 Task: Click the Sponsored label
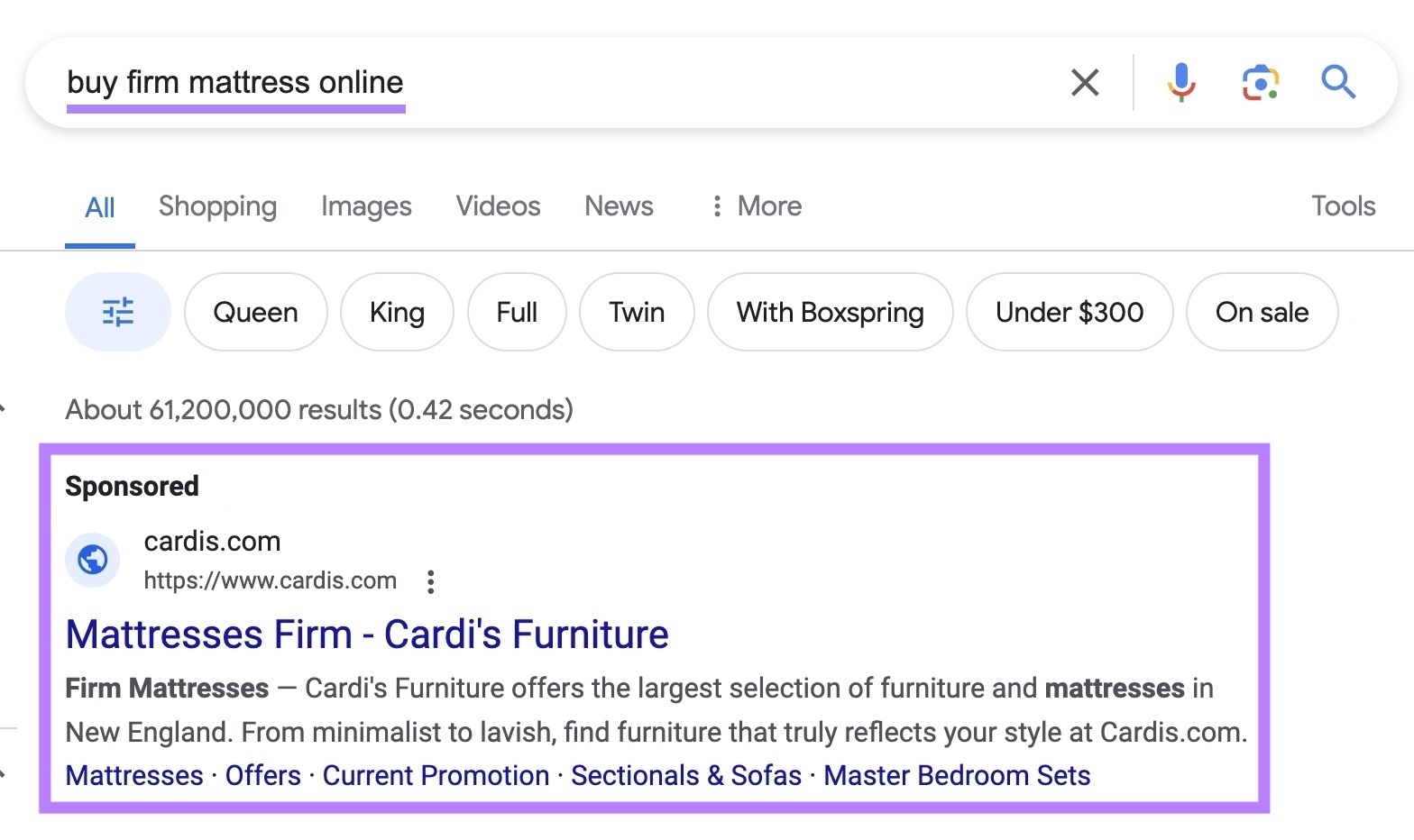click(x=132, y=487)
